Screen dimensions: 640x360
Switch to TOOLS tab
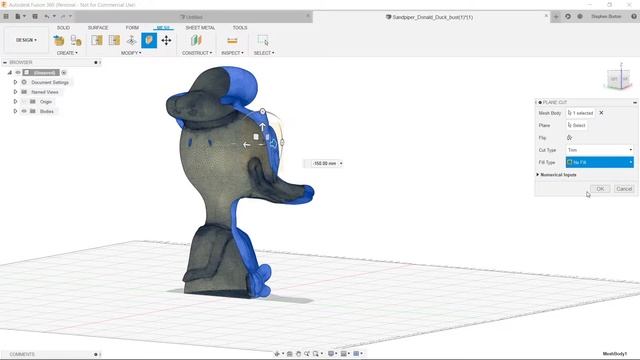(x=240, y=28)
